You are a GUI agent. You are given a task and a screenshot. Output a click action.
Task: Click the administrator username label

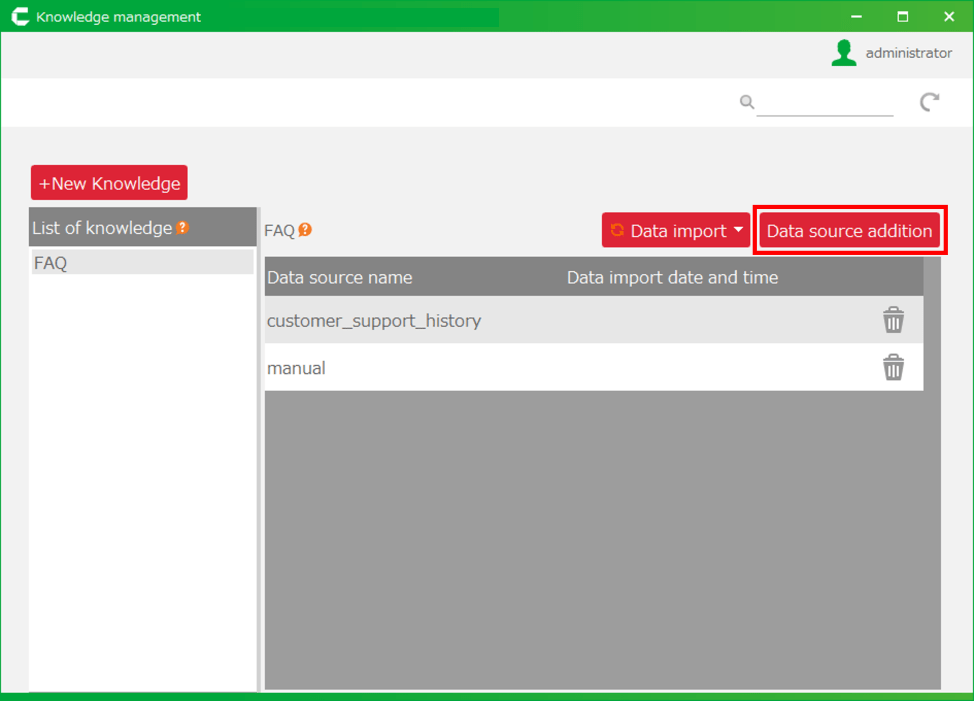click(908, 53)
